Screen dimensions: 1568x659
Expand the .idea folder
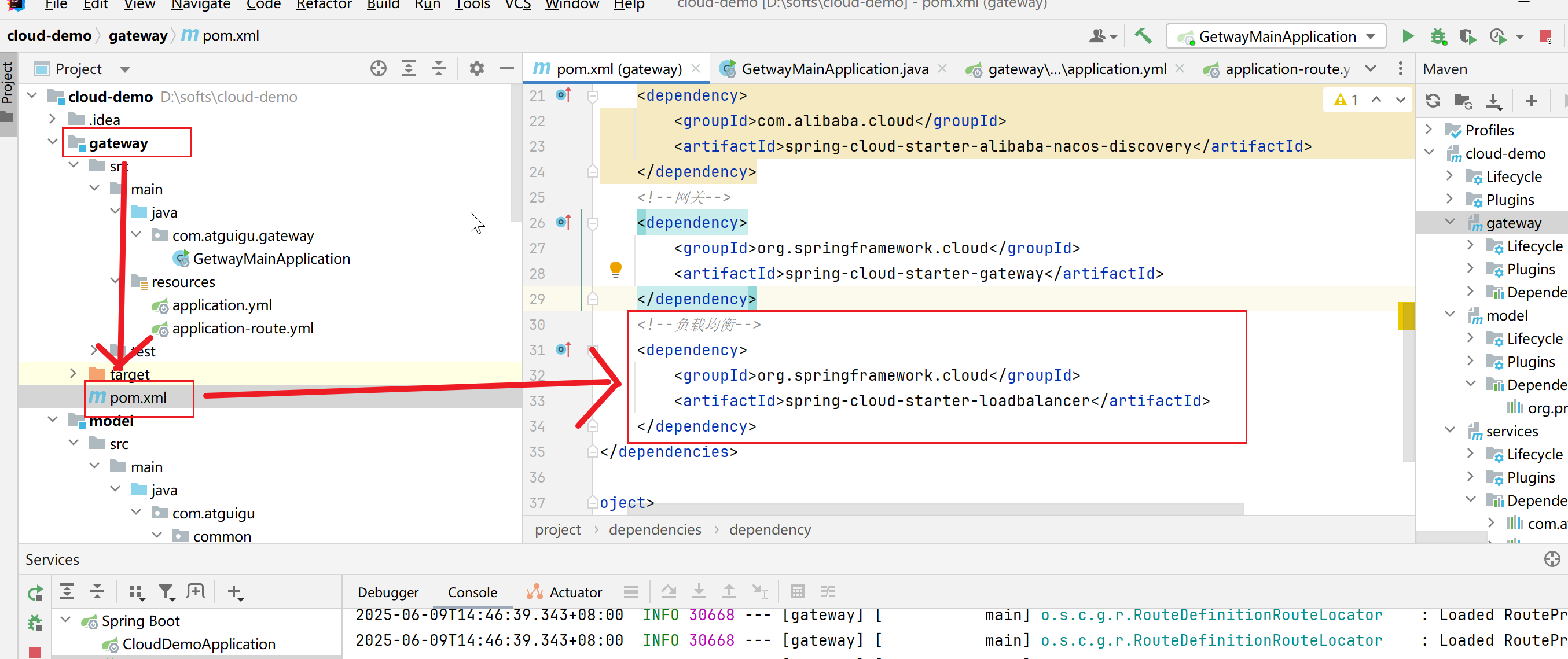point(53,119)
